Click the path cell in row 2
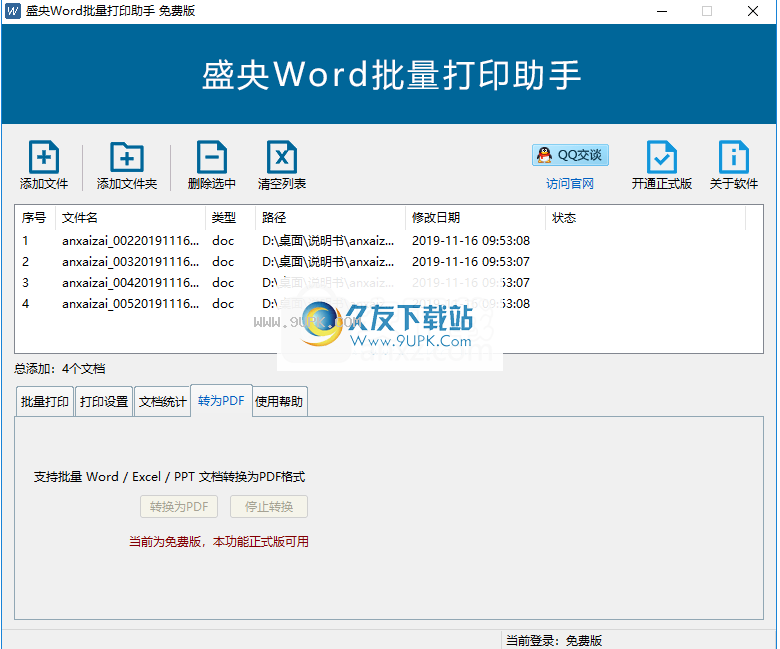This screenshot has height=649, width=780. [x=328, y=262]
